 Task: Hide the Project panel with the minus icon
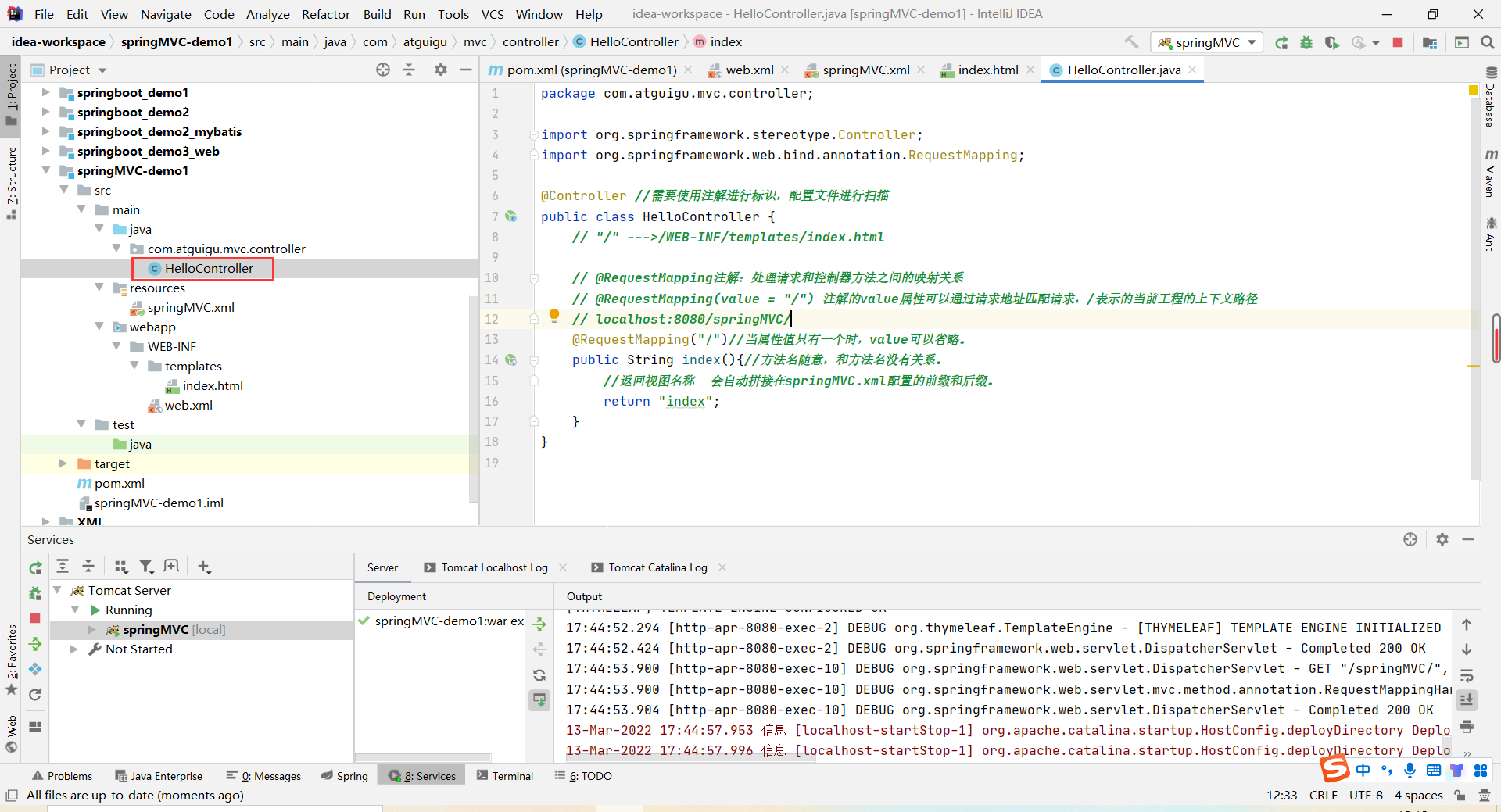[466, 70]
